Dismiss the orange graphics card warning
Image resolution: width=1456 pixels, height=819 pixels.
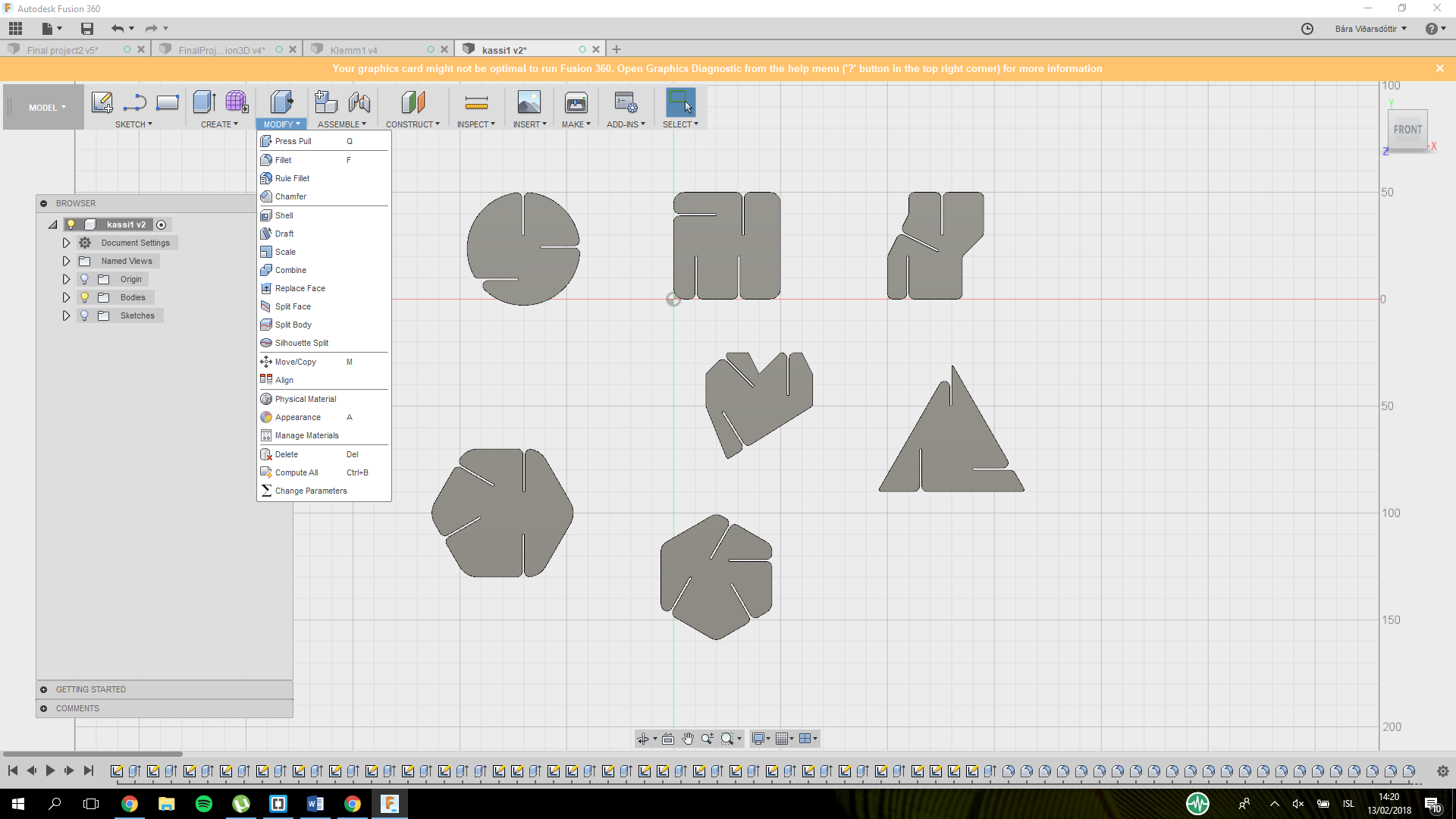coord(1439,68)
